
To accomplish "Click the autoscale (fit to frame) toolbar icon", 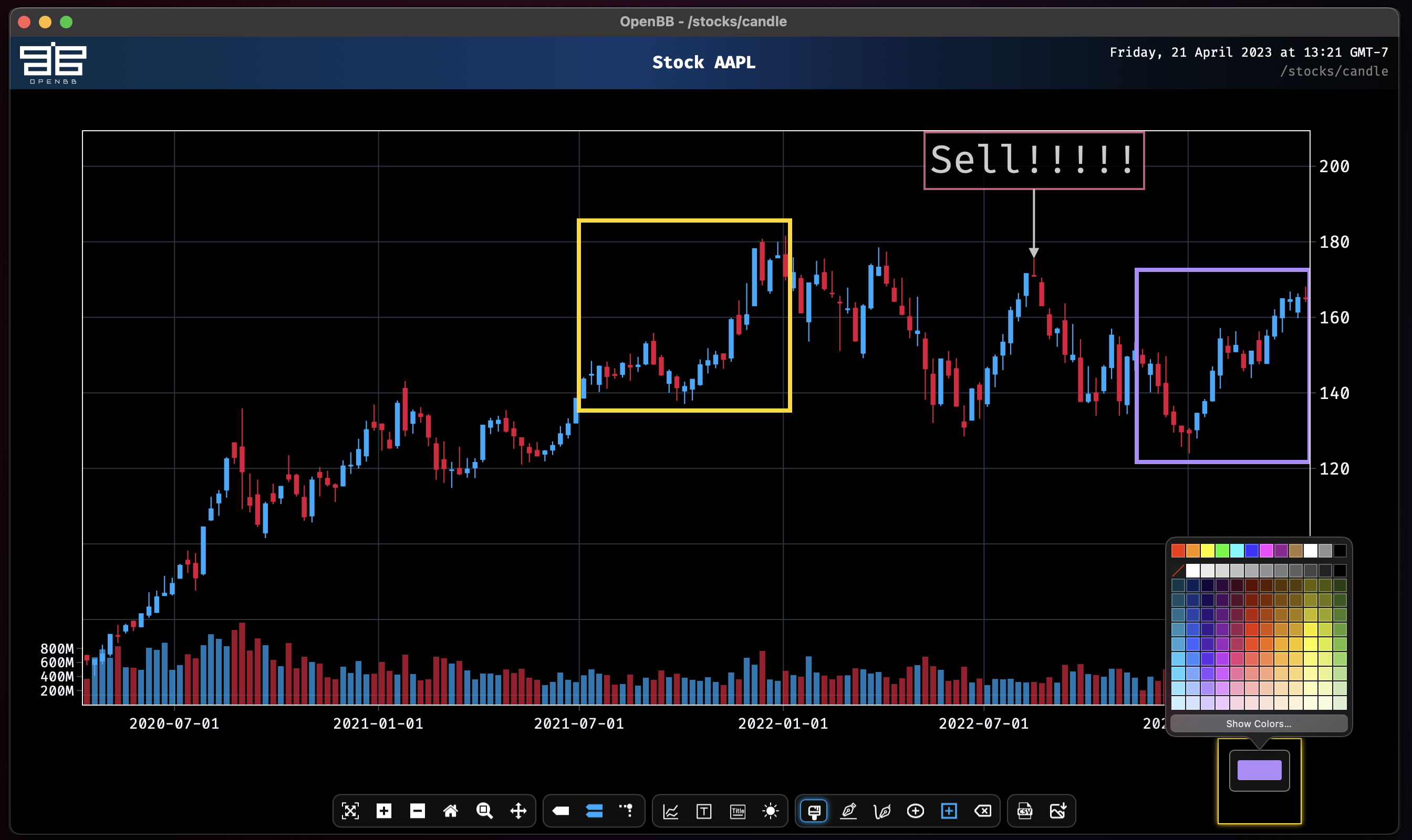I will (x=350, y=811).
